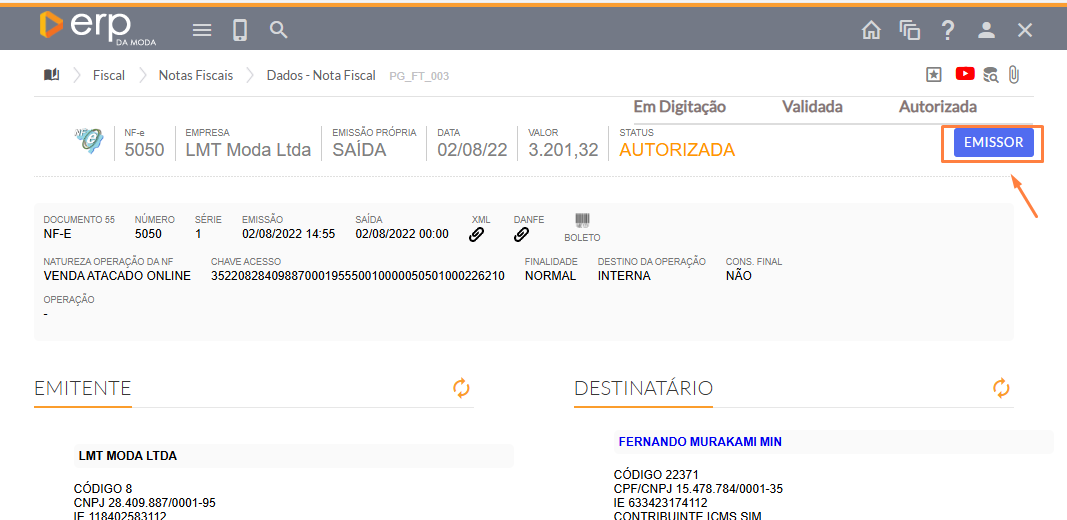
Task: Open the search magnifier icon
Action: point(279,30)
